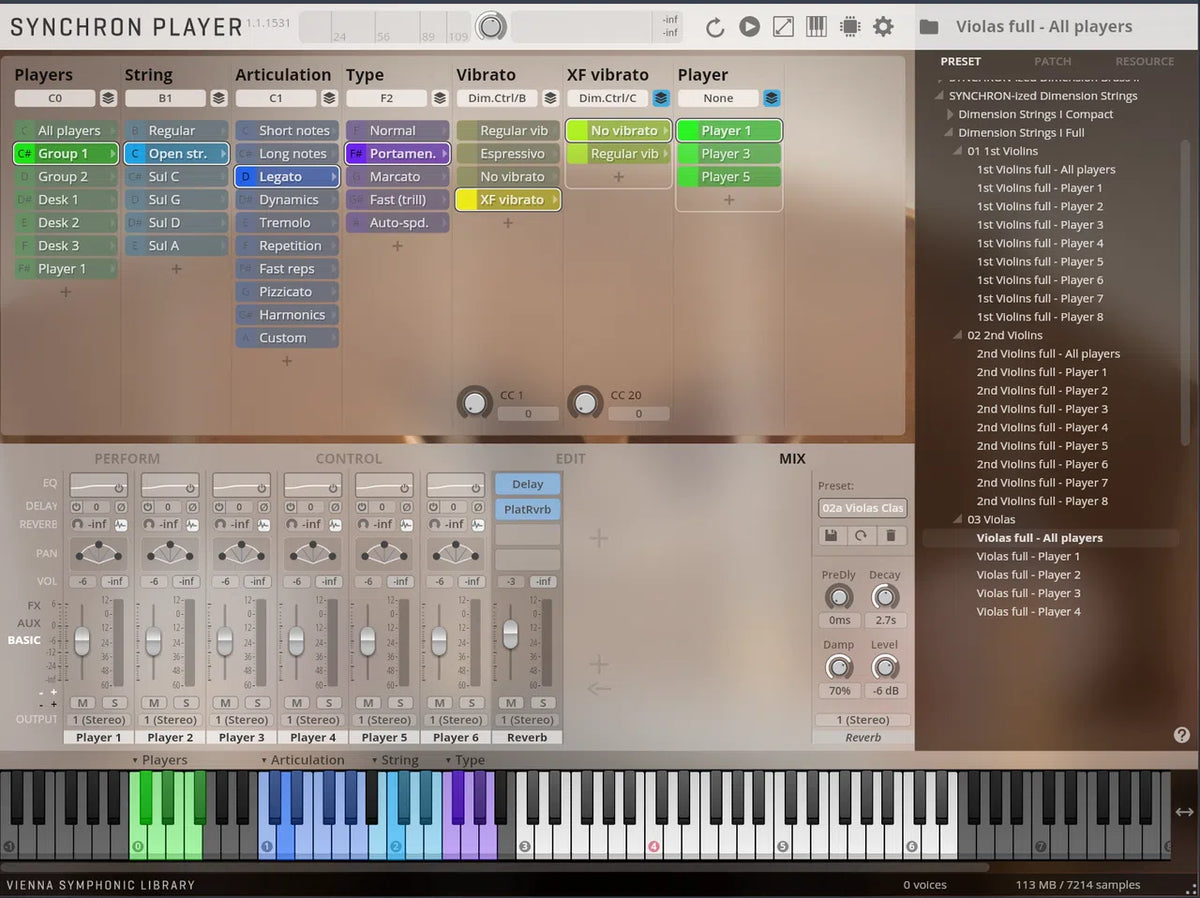The height and width of the screenshot is (898, 1200).
Task: Save the mixer preset using the floppy disk icon
Action: pyautogui.click(x=830, y=536)
